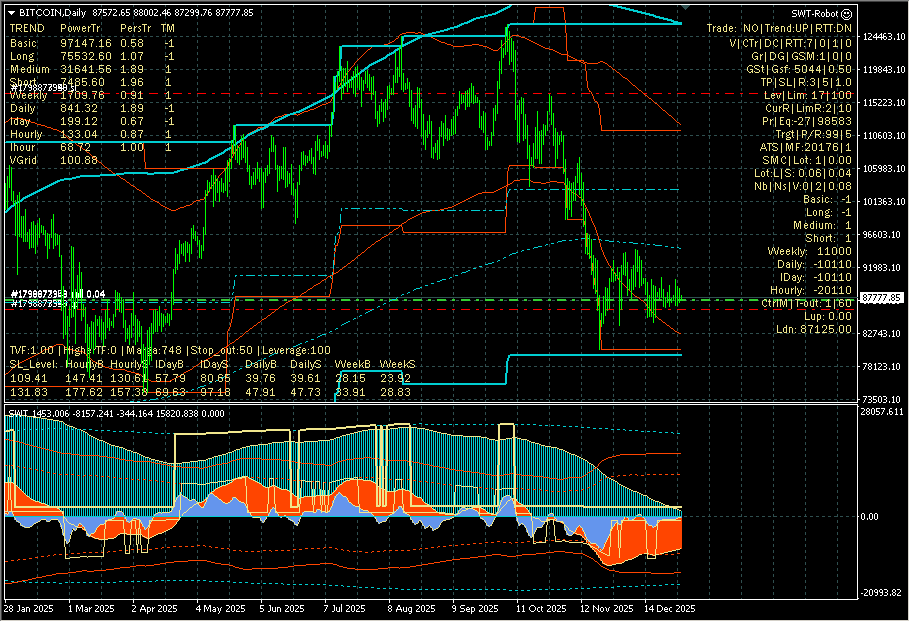Click the Lup: 0.00 line

[x=828, y=316]
